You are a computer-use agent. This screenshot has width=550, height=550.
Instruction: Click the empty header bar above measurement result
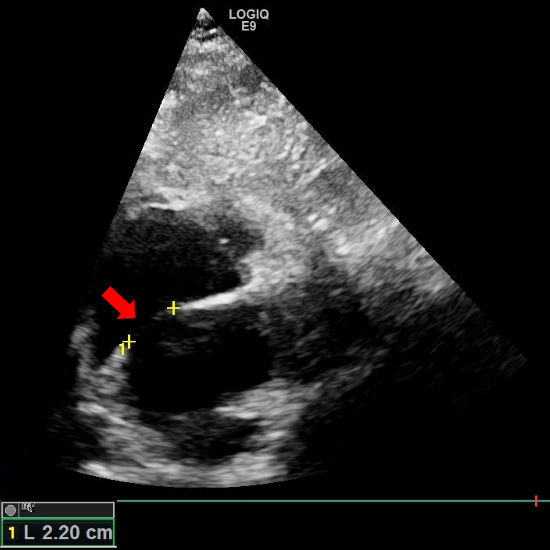(58, 510)
